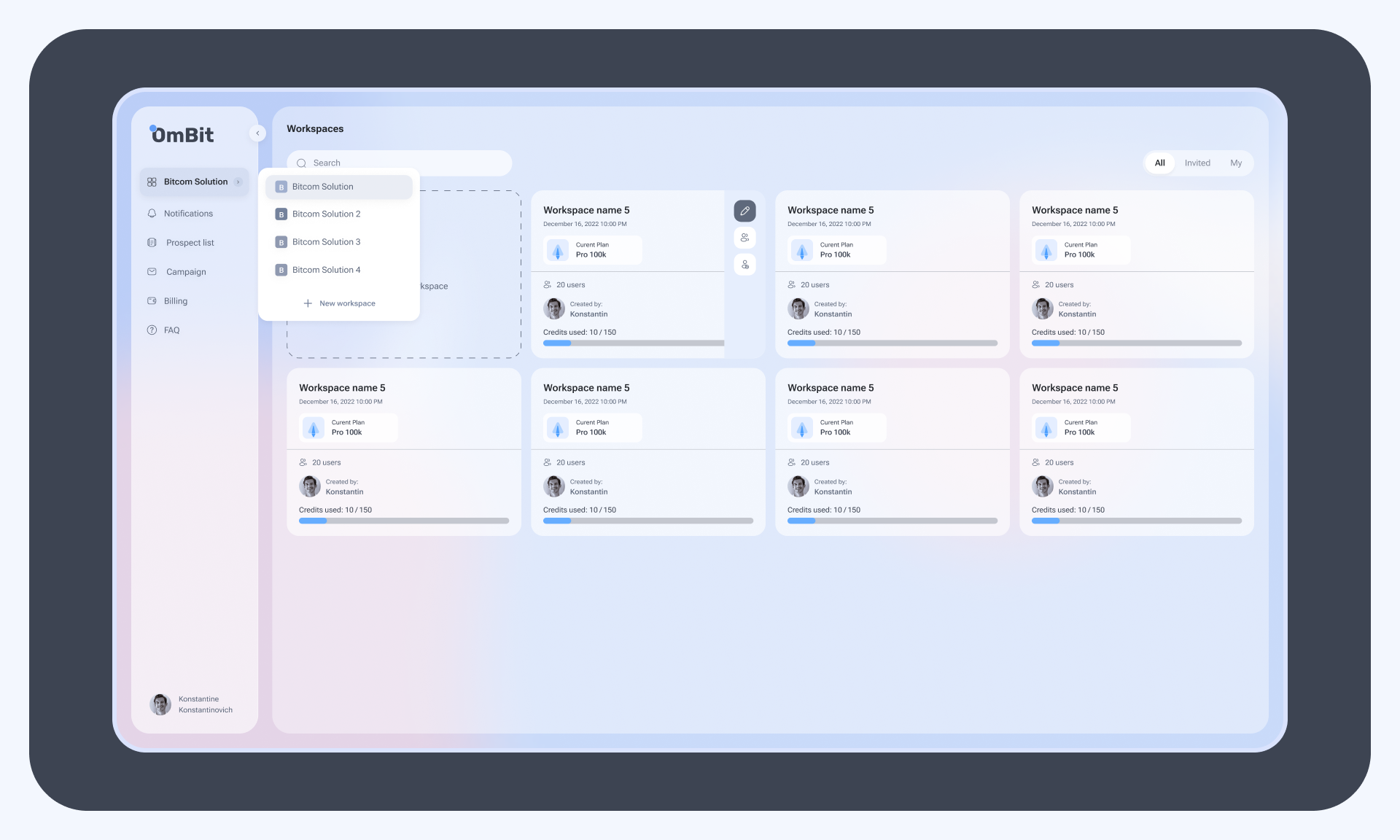Viewport: 1400px width, 840px height.
Task: Click the users icon under the pencil button
Action: click(744, 238)
